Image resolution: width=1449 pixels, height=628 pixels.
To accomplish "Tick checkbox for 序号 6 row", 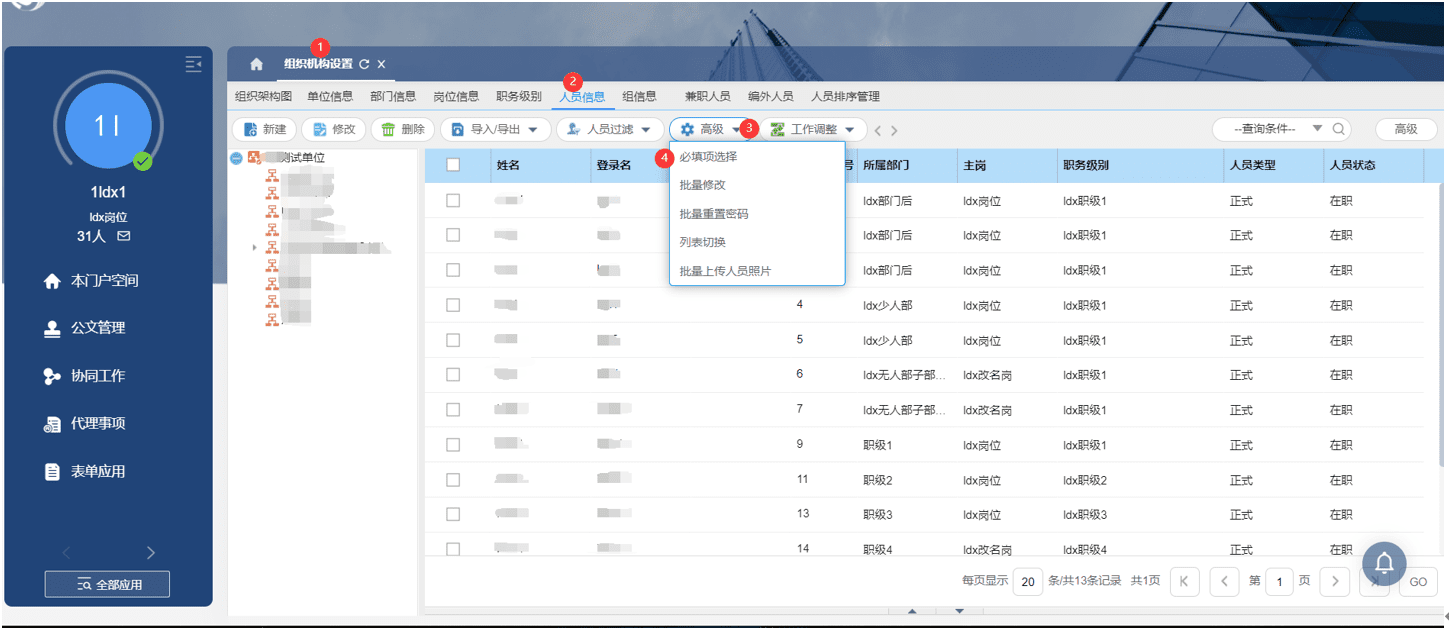I will (453, 374).
